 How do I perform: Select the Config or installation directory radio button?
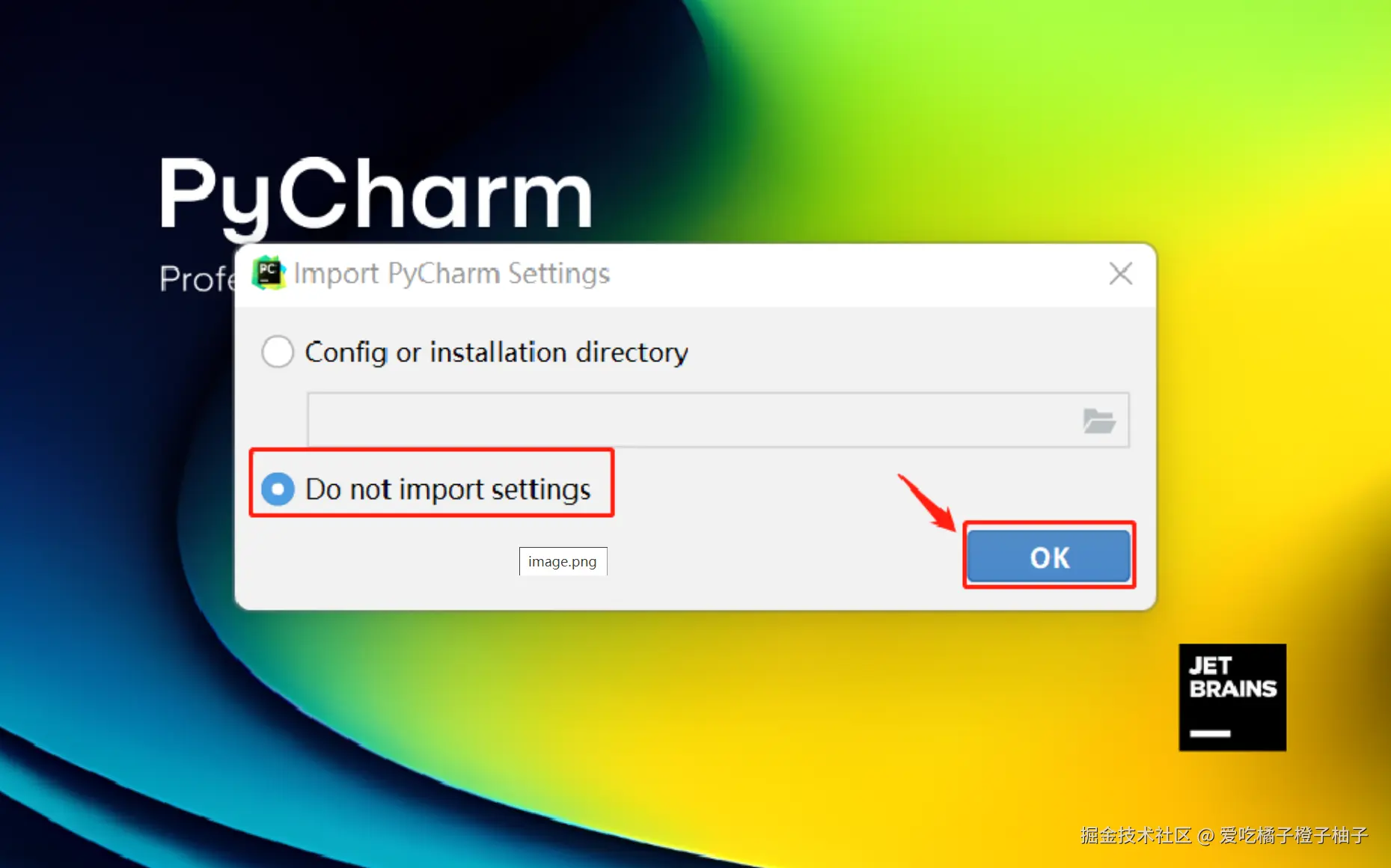278,352
